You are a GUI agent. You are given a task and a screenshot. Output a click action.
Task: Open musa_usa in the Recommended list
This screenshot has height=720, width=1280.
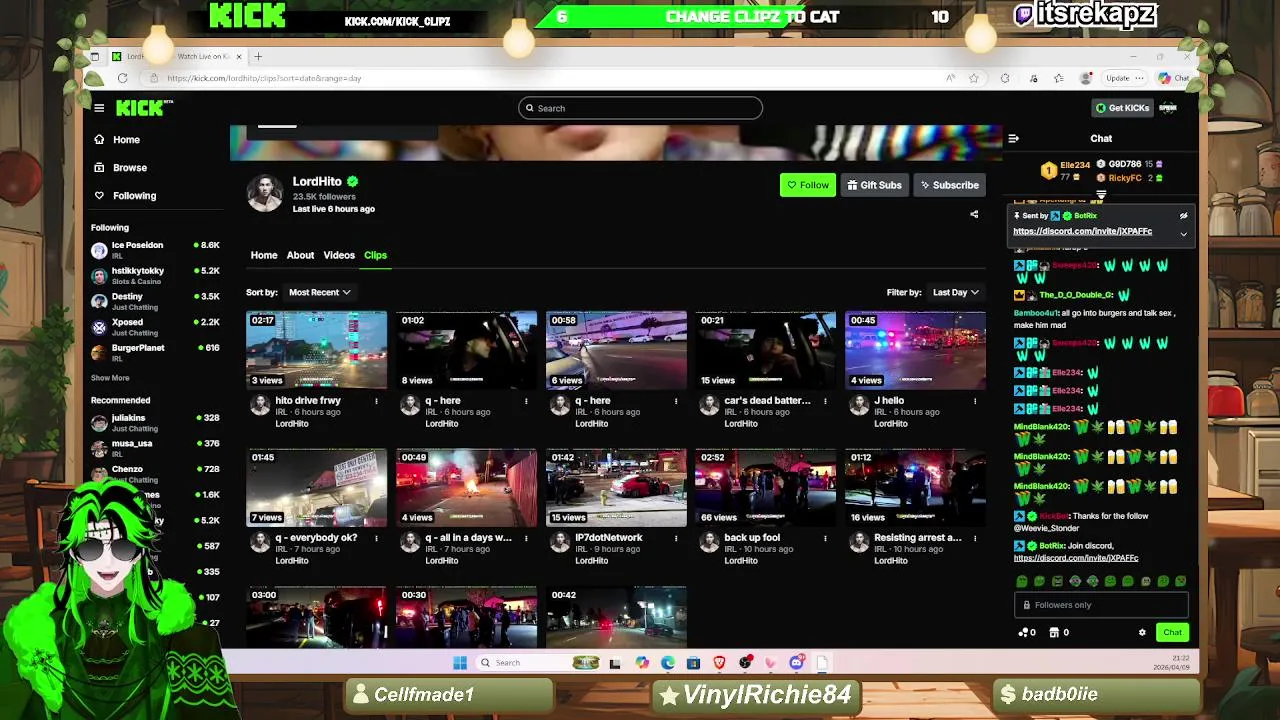pos(155,448)
